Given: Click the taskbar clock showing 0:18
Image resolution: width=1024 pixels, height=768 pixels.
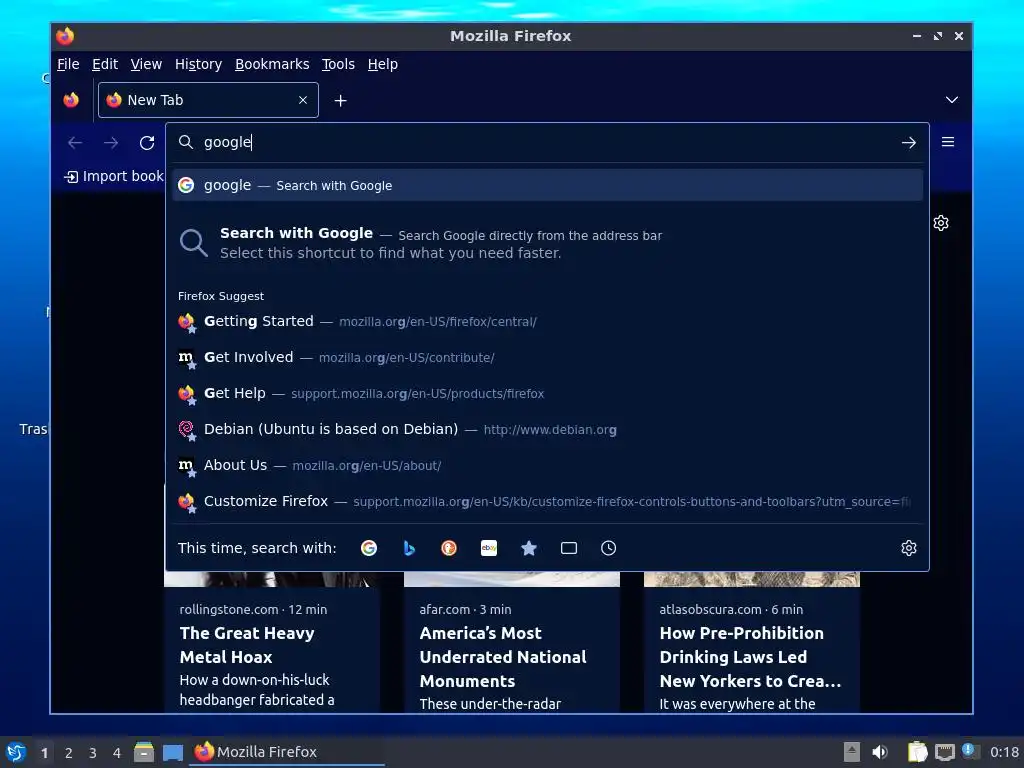Looking at the screenshot, I should (1004, 752).
